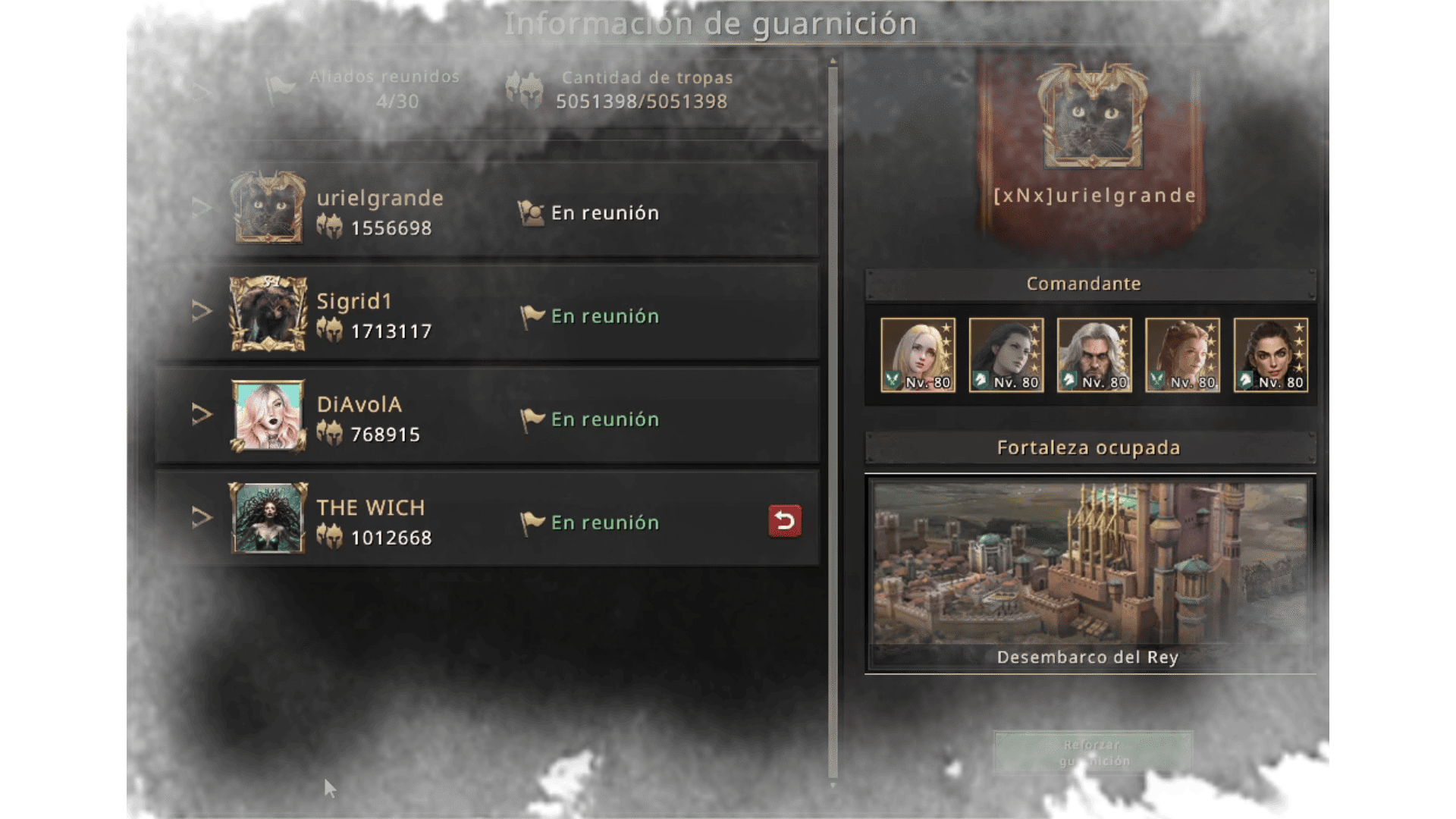This screenshot has width=1456, height=819.
Task: Click the red recall troops arrow icon
Action: [785, 521]
